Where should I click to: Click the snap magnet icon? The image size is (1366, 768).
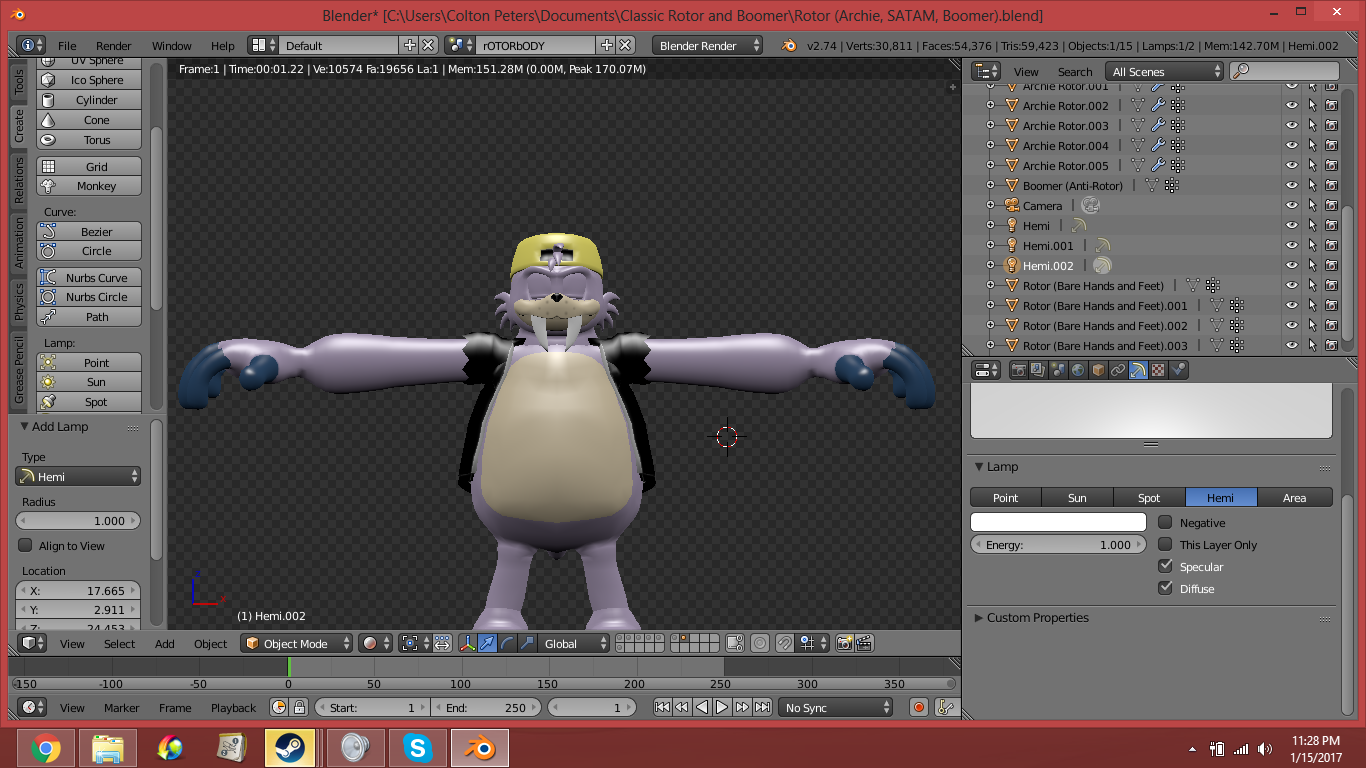785,643
